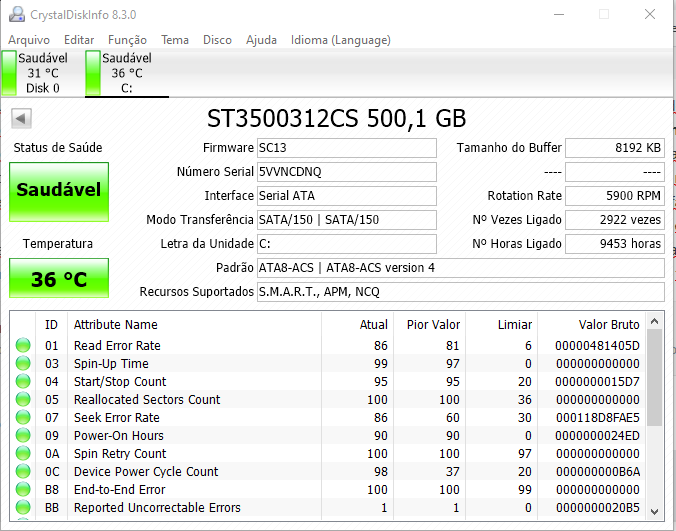This screenshot has width=676, height=531.
Task: Select the C: disk tab at 36 °C
Action: 127,73
